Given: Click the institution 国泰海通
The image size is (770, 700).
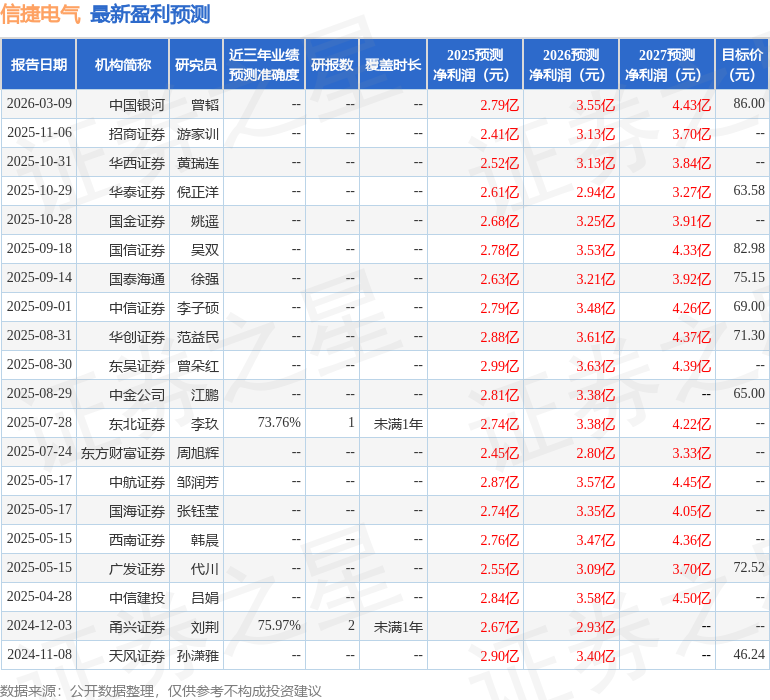Looking at the screenshot, I should (137, 279).
